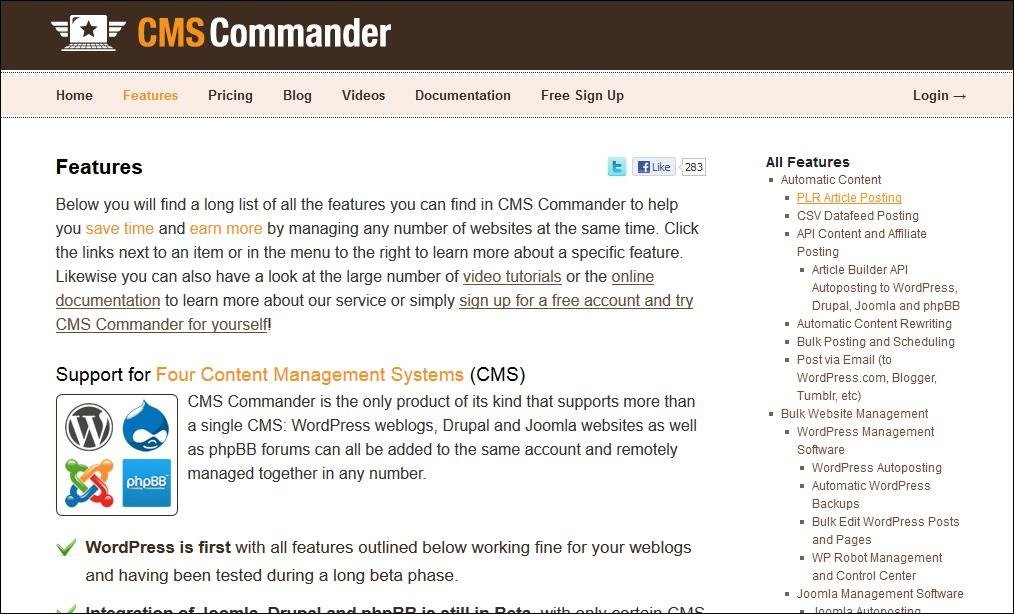Click the Drupal logo icon

146,425
